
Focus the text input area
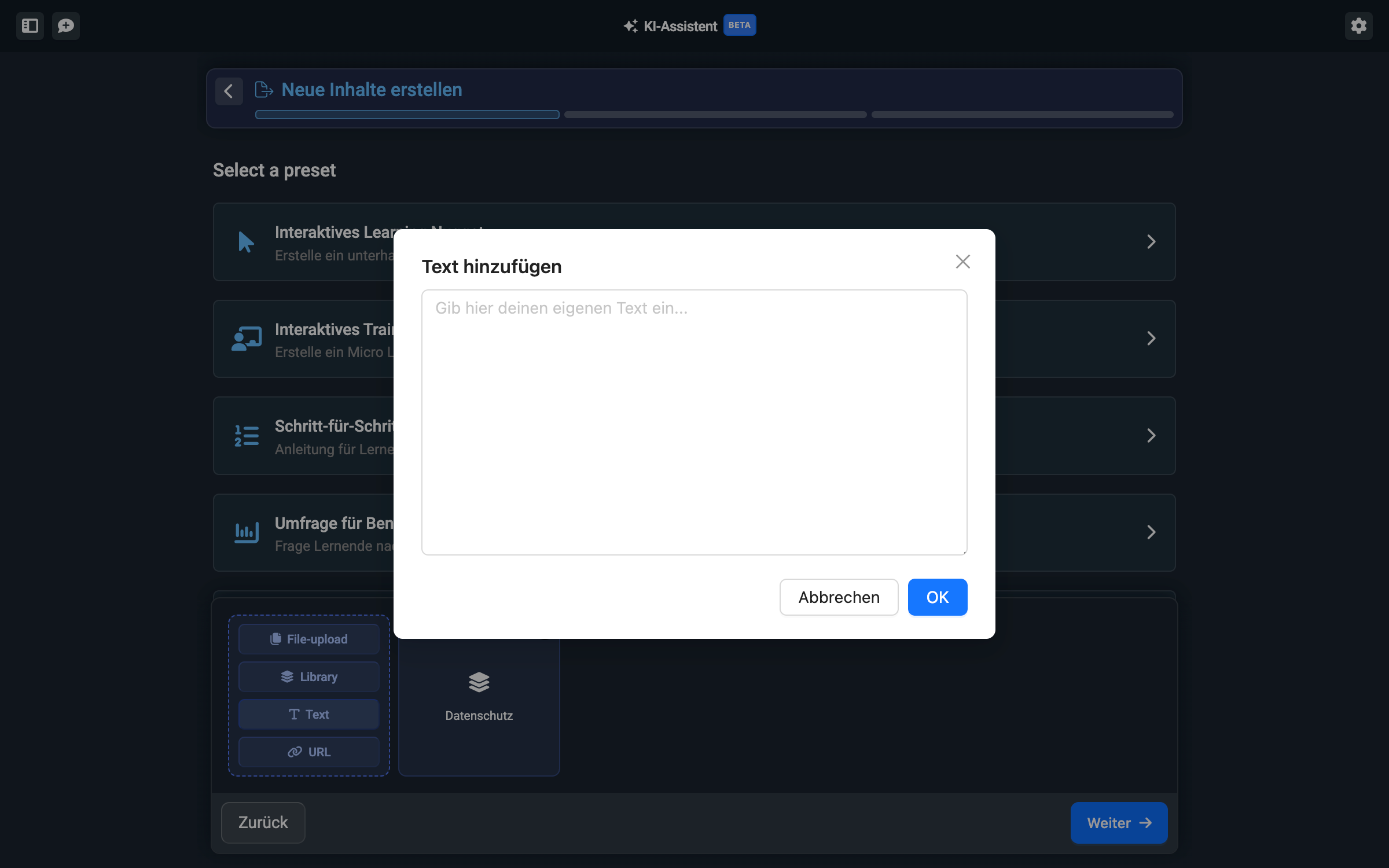[x=694, y=422]
